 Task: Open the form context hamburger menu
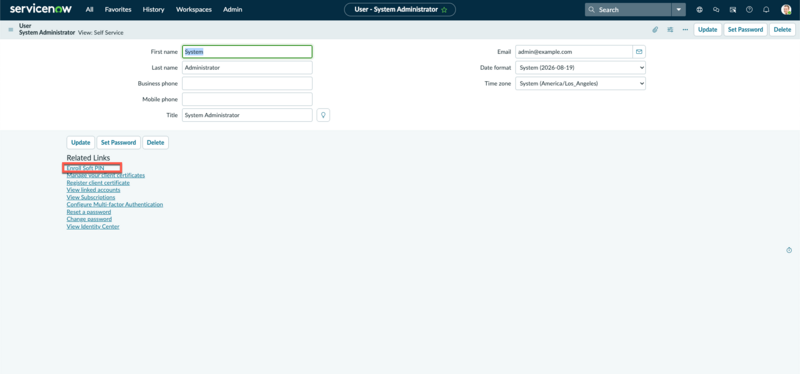(x=11, y=30)
